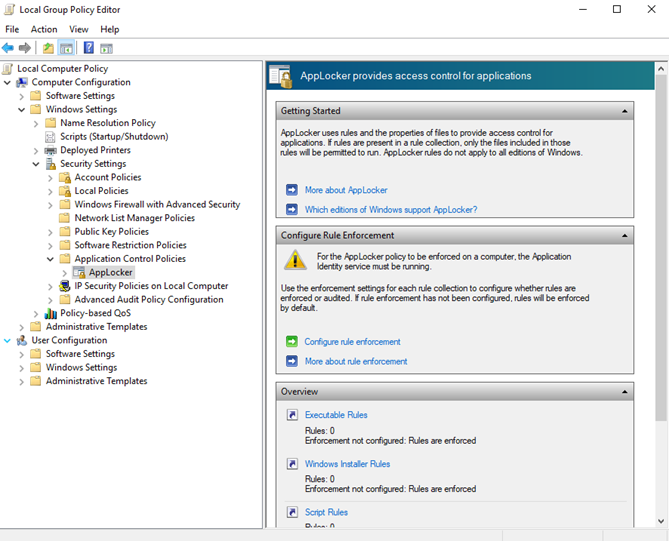Screen dimensions: 669x541
Task: Open the Help toolbar icon
Action: click(x=88, y=48)
